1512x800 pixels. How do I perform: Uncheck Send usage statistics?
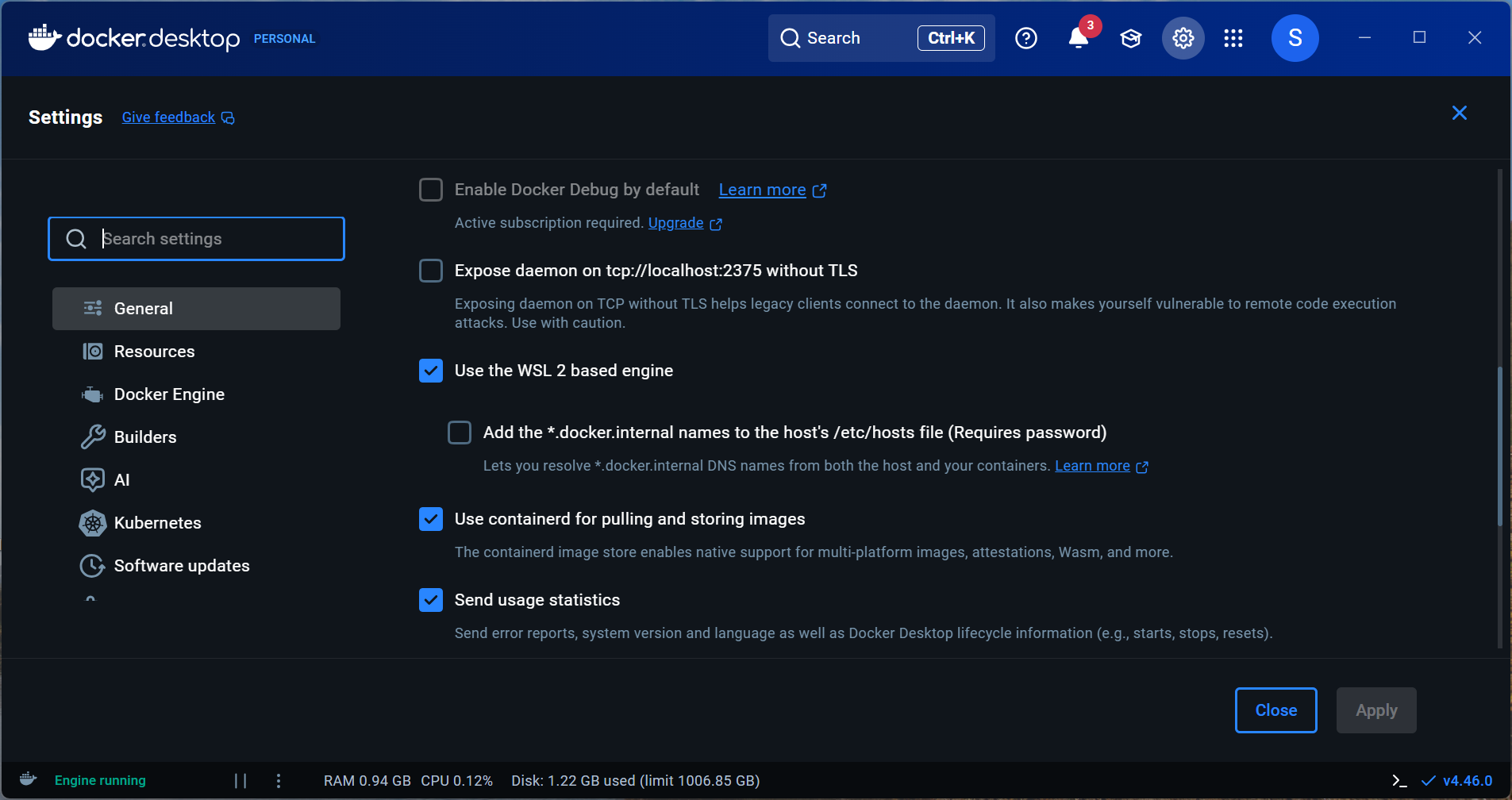(x=431, y=600)
